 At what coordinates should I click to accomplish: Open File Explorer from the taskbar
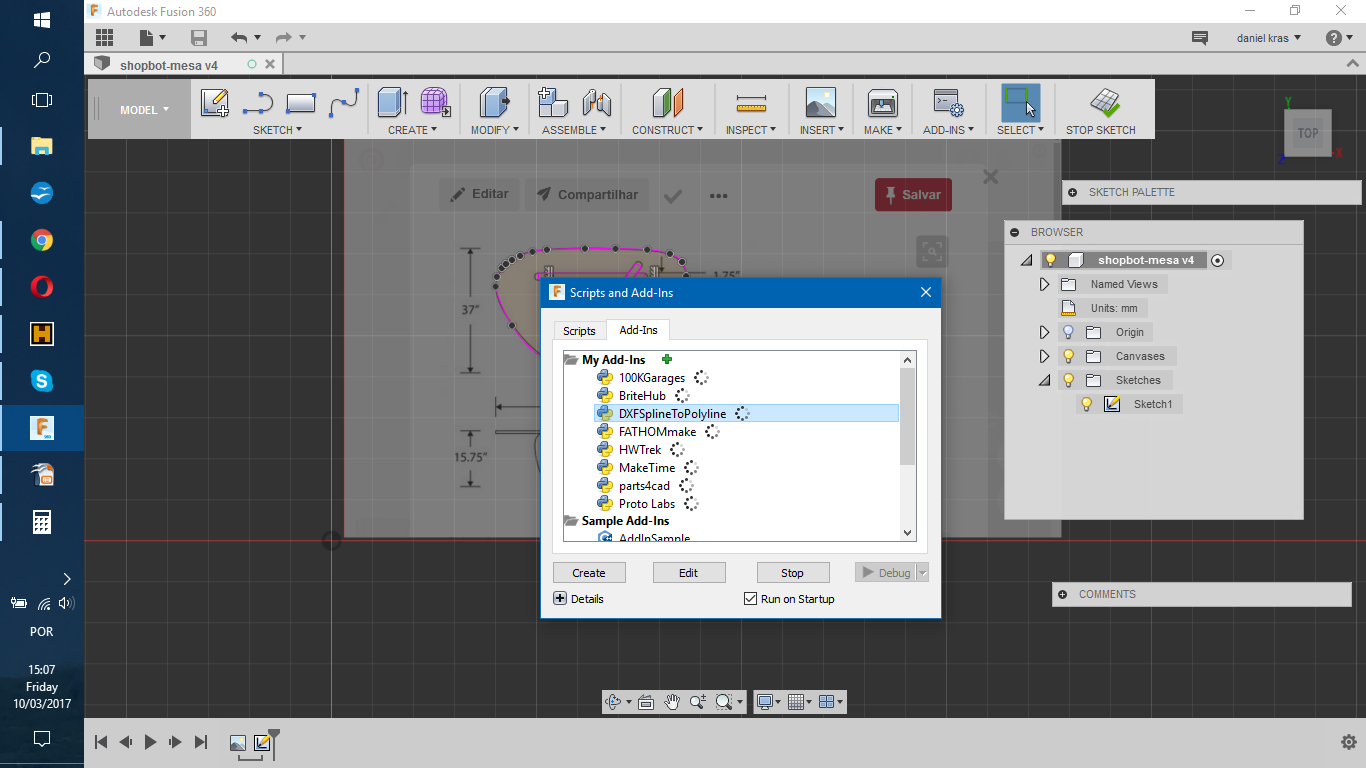tap(42, 146)
